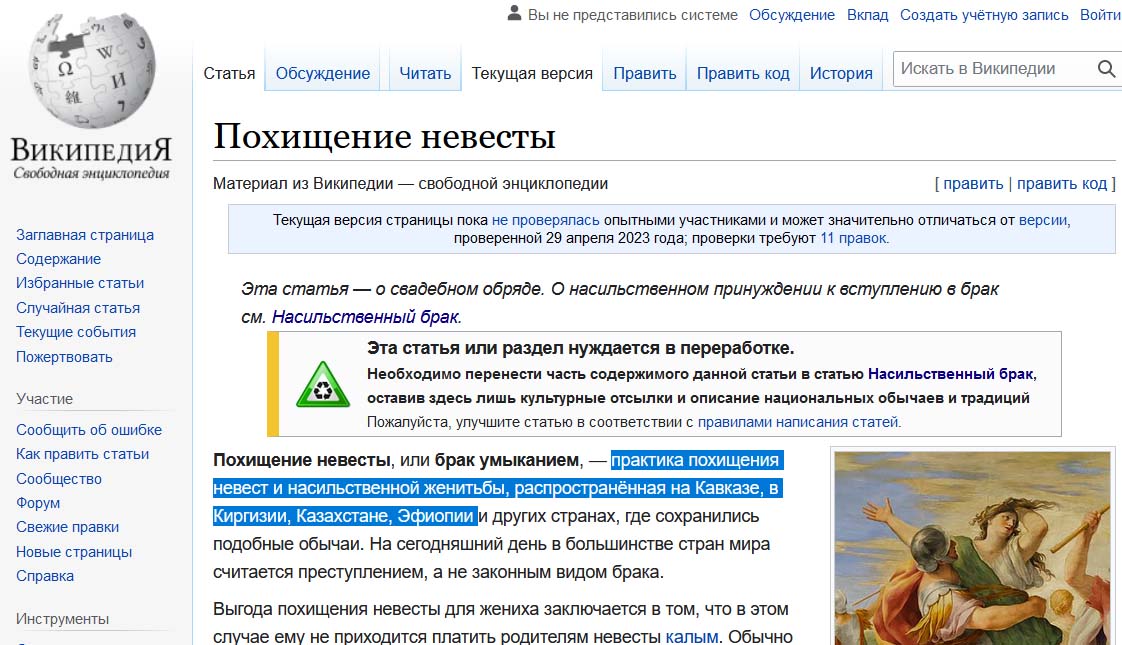Click 'Сообщить об ошибке' link
Viewport: 1122px width, 645px height.
coord(89,430)
